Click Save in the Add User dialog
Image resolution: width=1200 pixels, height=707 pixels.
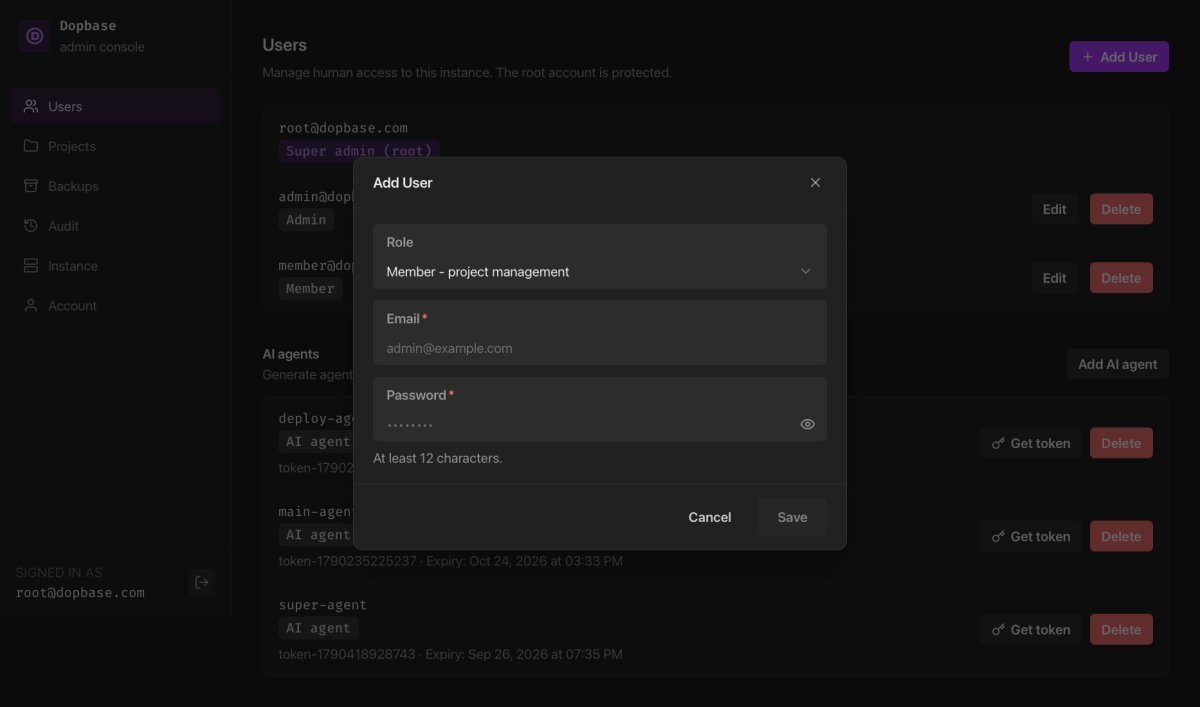click(x=792, y=517)
